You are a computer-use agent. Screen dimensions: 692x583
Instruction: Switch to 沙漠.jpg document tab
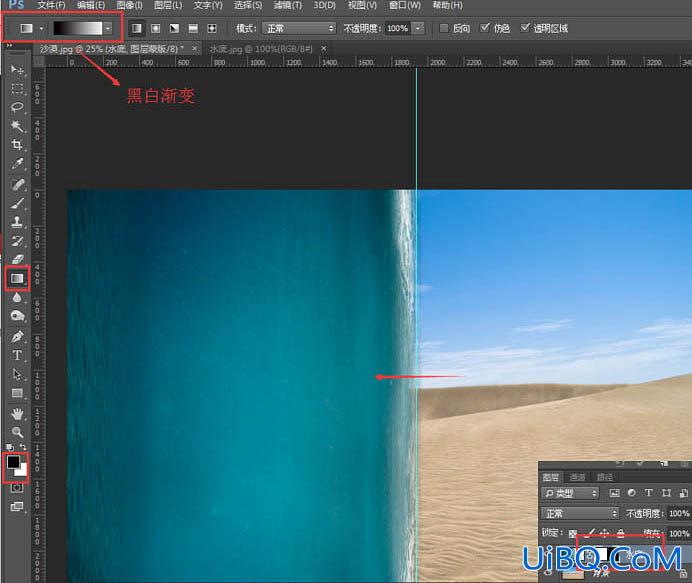coord(111,49)
